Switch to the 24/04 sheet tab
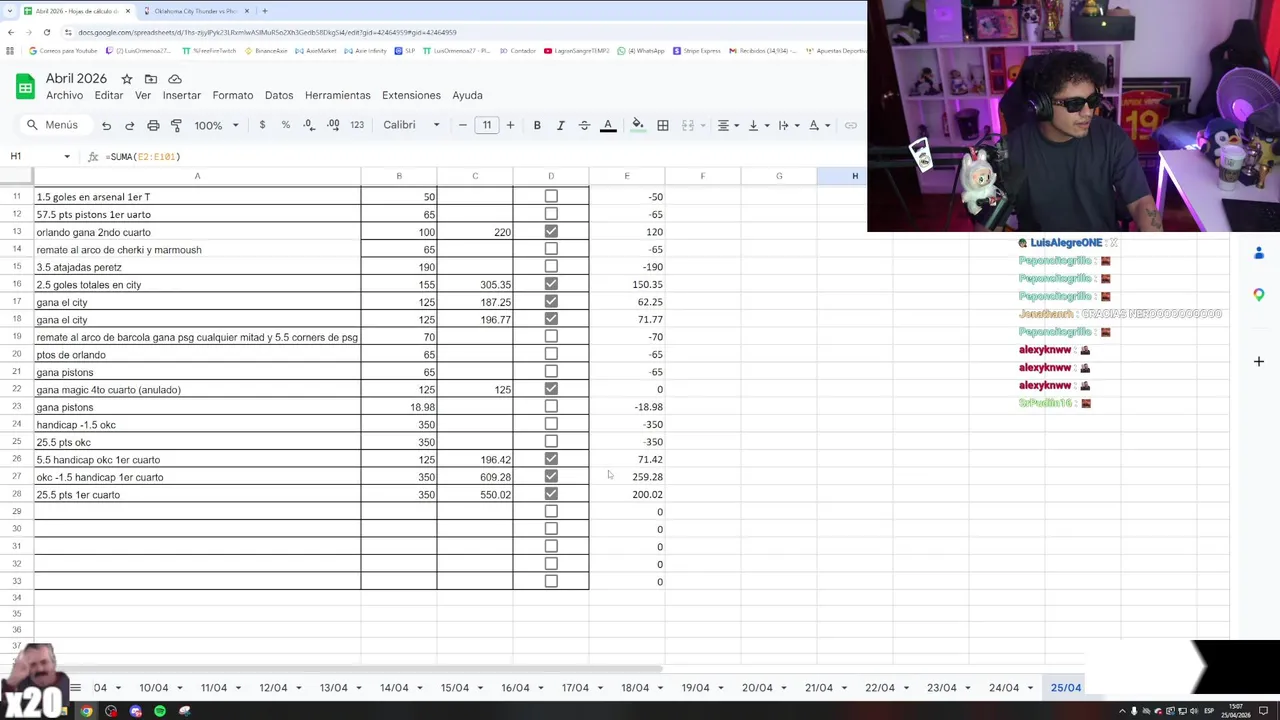The height and width of the screenshot is (720, 1280). (1004, 688)
